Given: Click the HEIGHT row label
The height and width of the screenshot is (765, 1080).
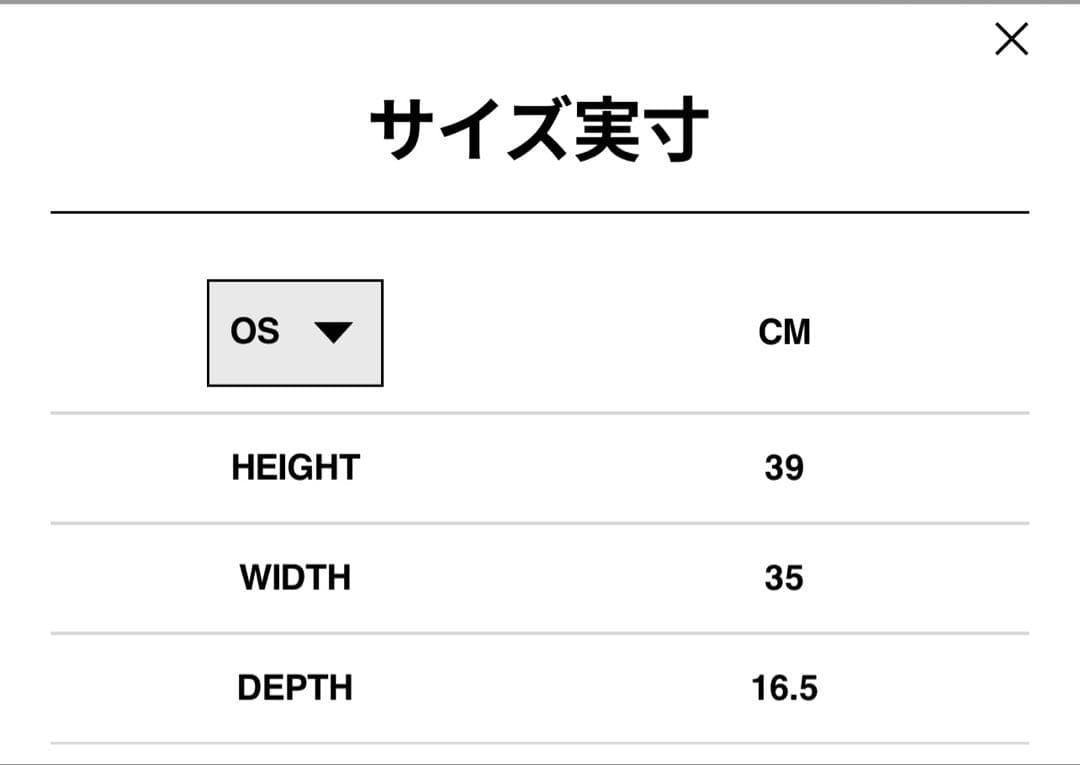Looking at the screenshot, I should pyautogui.click(x=295, y=468).
